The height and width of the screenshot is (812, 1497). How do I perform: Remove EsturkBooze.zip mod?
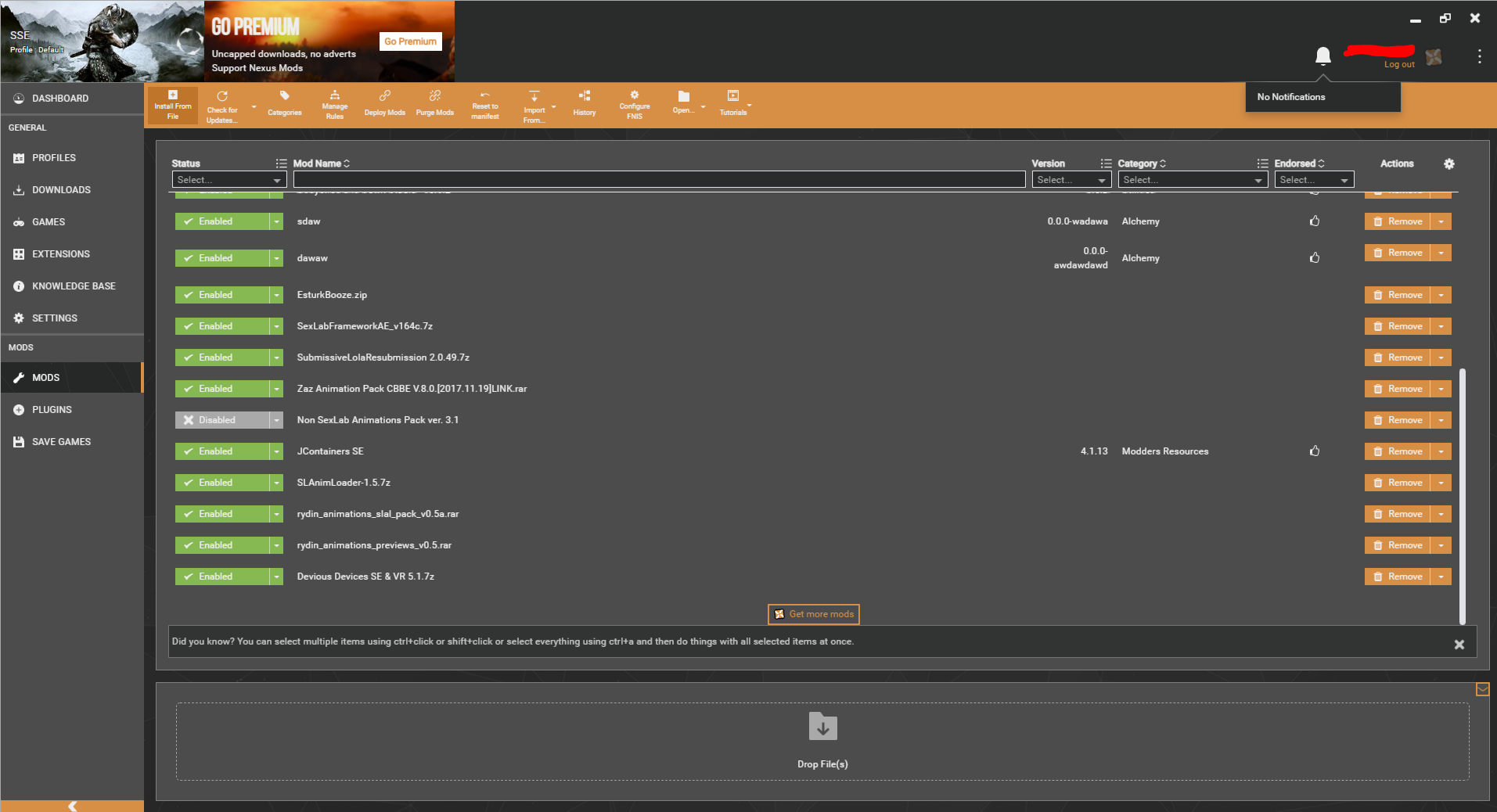(1398, 295)
